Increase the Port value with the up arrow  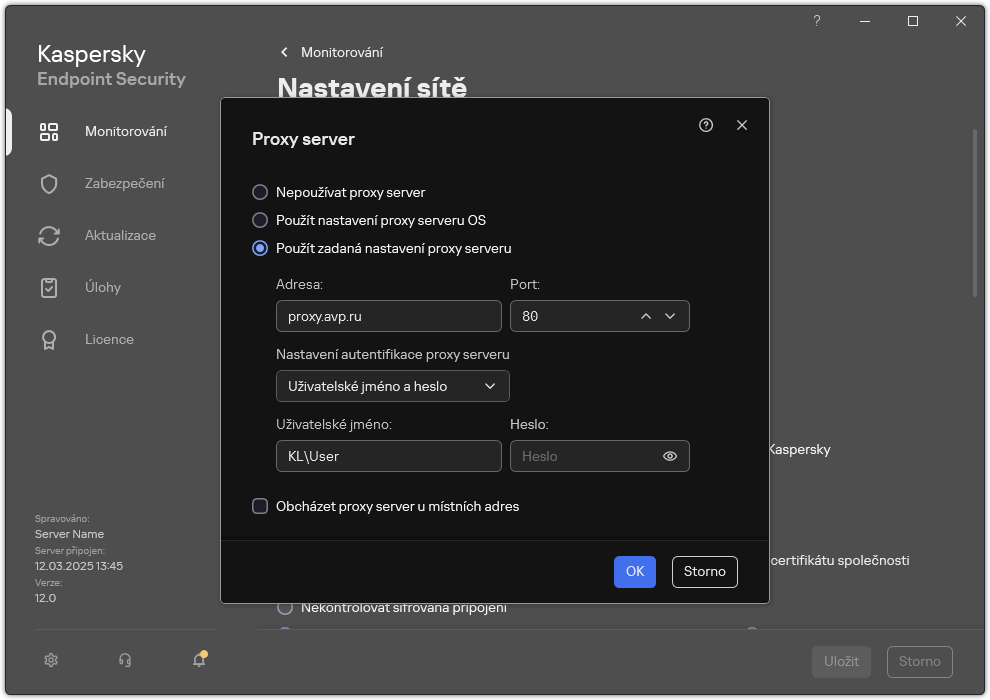[646, 316]
